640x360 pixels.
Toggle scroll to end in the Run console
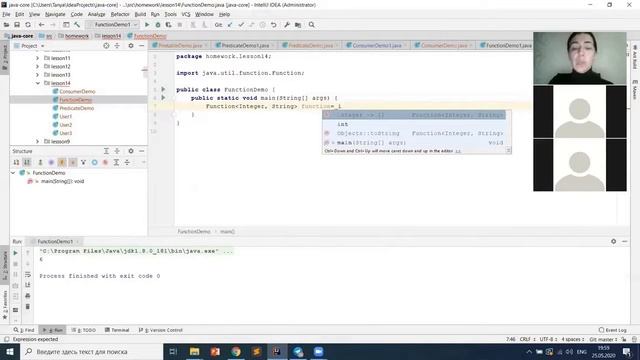click(28, 285)
